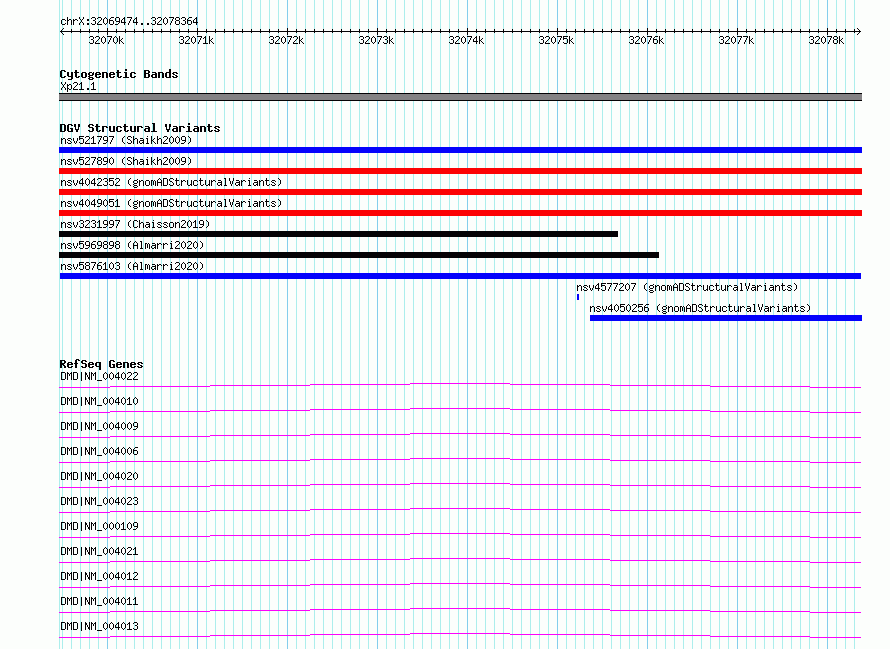Select the black nsv3231997 variant bar
The image size is (890, 649).
pyautogui.click(x=338, y=234)
